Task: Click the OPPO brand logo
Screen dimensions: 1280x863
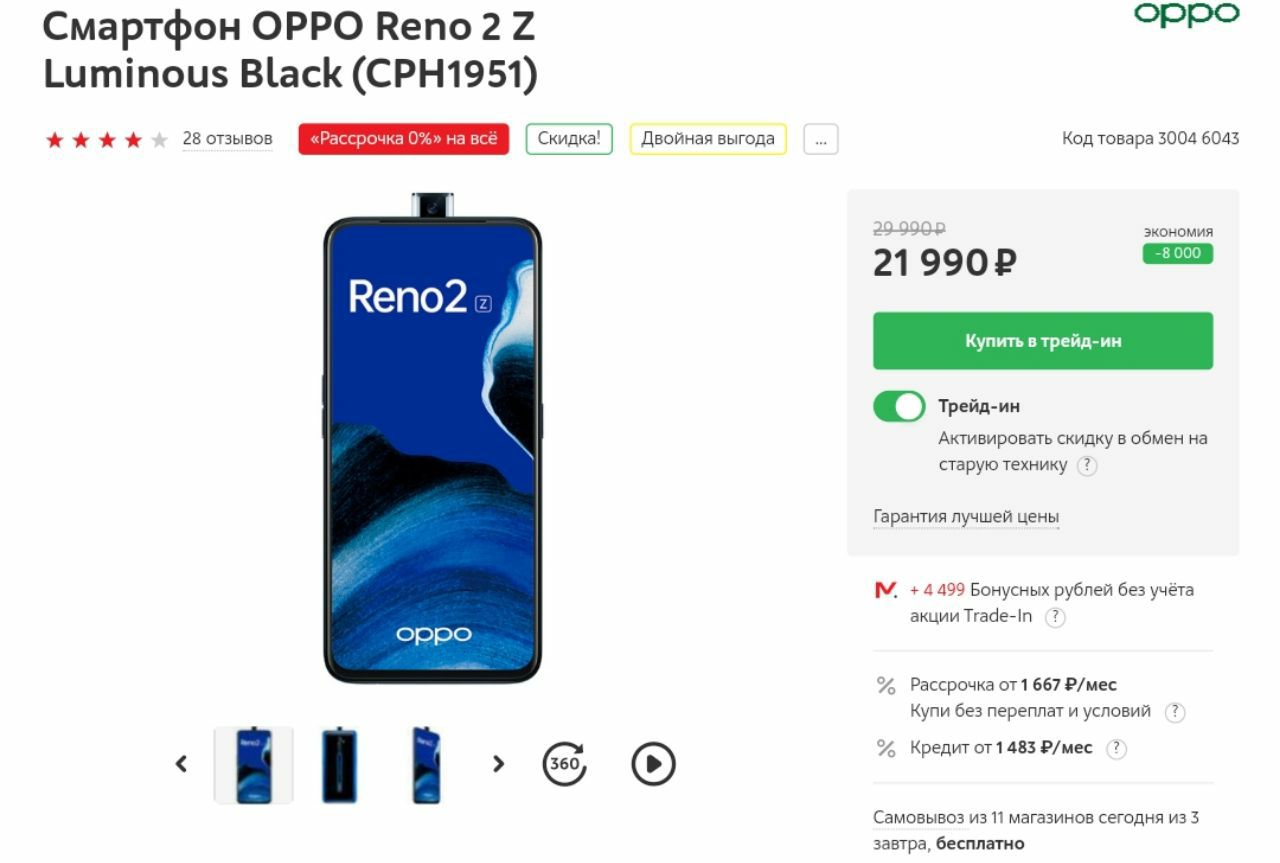Action: [x=1186, y=14]
